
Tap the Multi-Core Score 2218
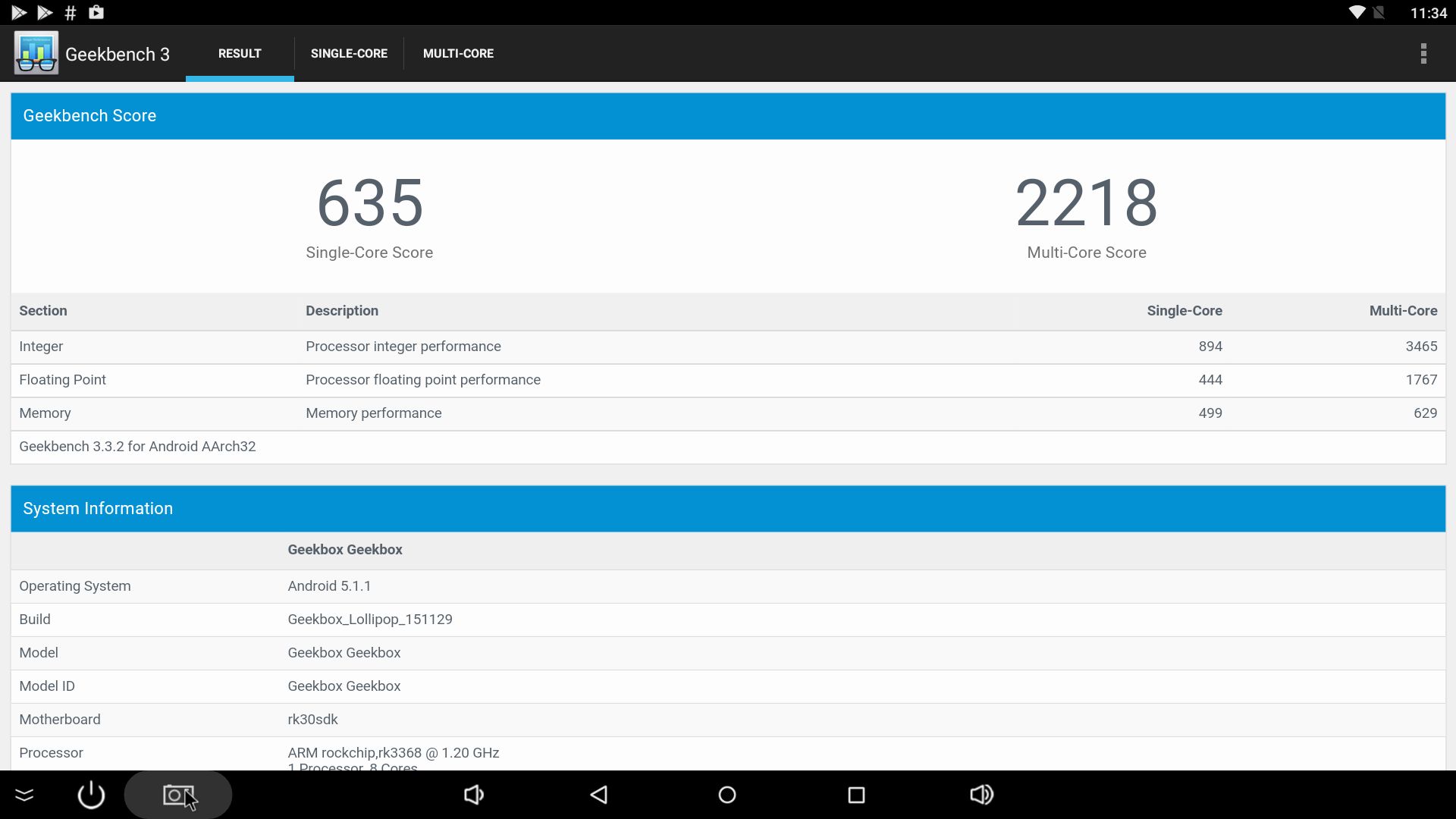click(1086, 203)
